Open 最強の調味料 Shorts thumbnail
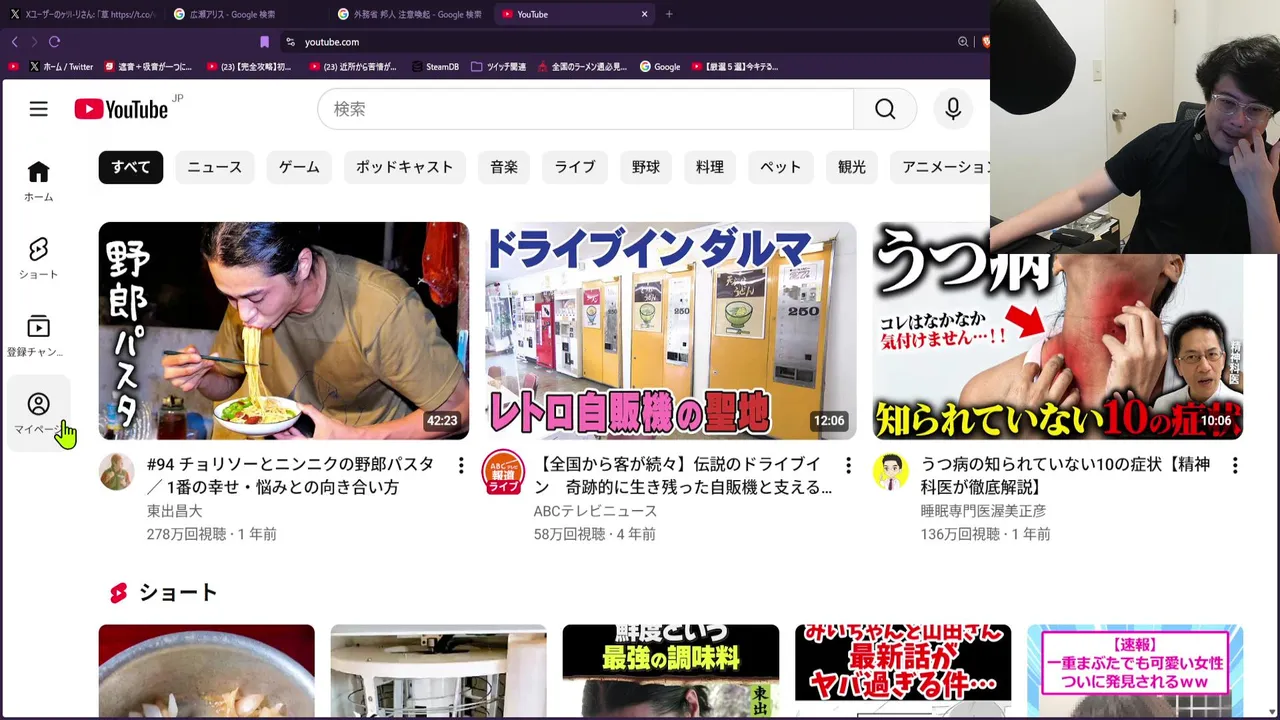Image resolution: width=1280 pixels, height=720 pixels. 671,672
